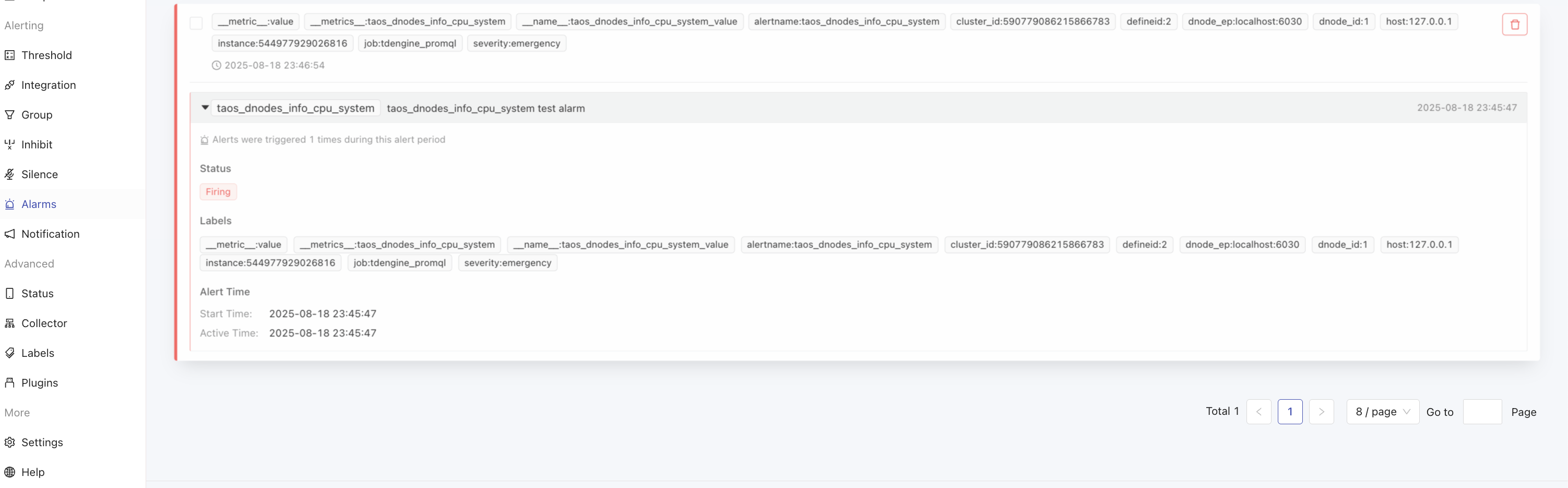Delete alarm using red trash icon

point(1514,25)
